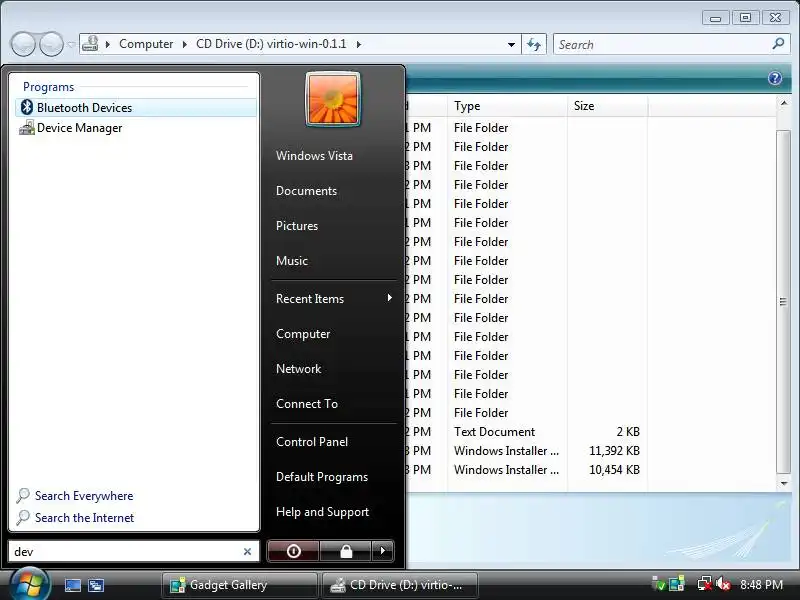
Task: Sort by the Size column header
Action: pyautogui.click(x=607, y=106)
